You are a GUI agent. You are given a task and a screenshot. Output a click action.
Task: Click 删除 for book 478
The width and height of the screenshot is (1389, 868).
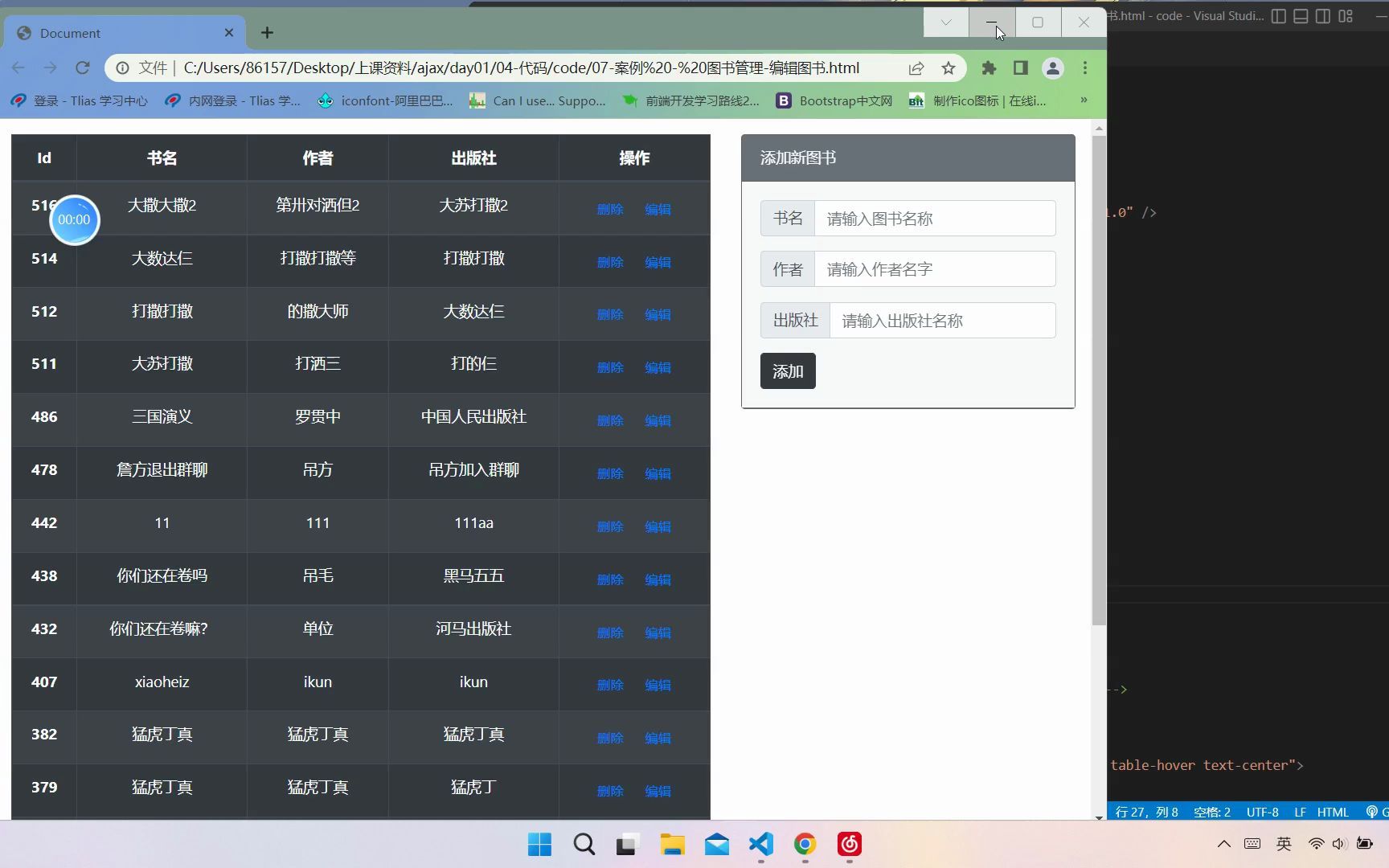(x=610, y=473)
